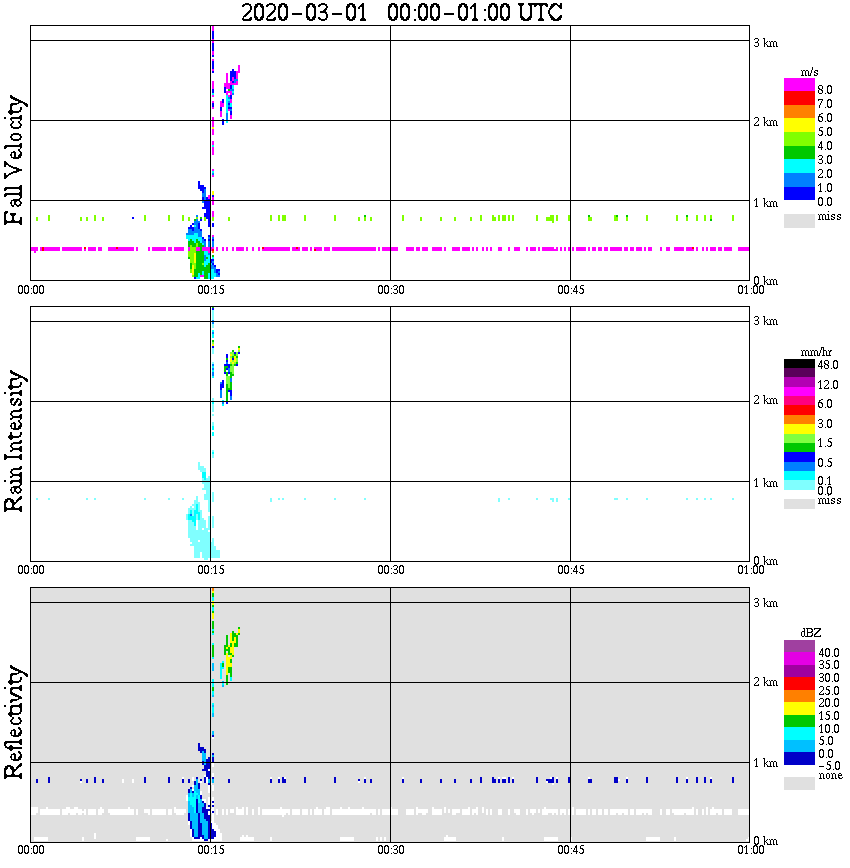Click the 'mm/hr' unit label
850x868 pixels.
pos(816,352)
